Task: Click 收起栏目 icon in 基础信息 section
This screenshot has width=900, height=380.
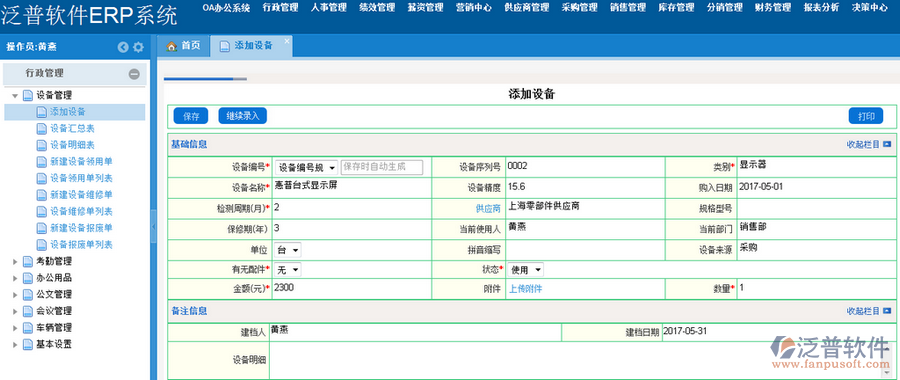Action: (887, 145)
